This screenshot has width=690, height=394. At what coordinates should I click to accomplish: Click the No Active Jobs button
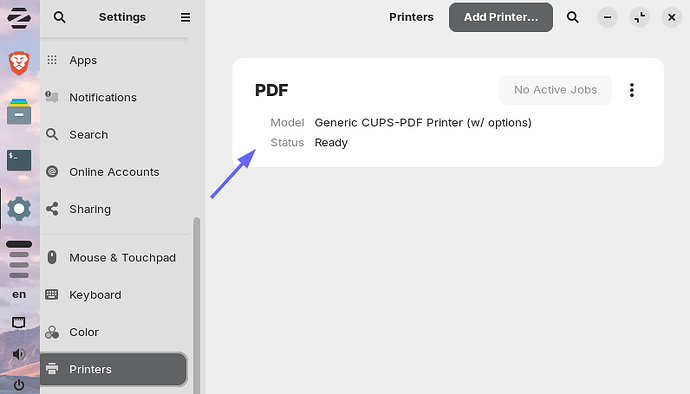coord(555,90)
